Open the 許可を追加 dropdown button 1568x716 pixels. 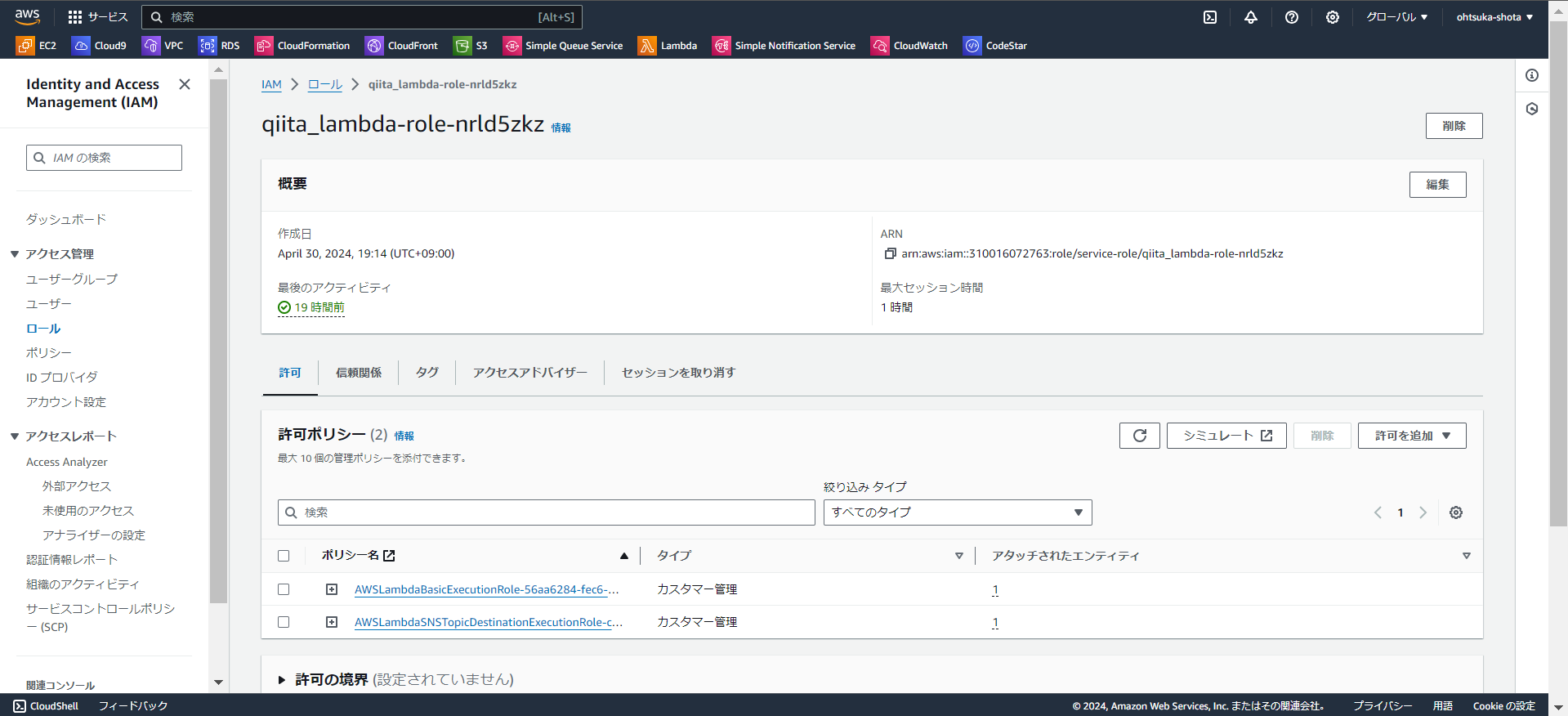coord(1412,436)
